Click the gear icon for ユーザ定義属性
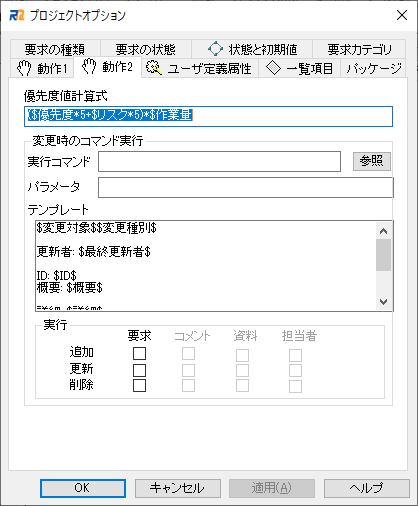The width and height of the screenshot is (418, 506). pos(154,68)
